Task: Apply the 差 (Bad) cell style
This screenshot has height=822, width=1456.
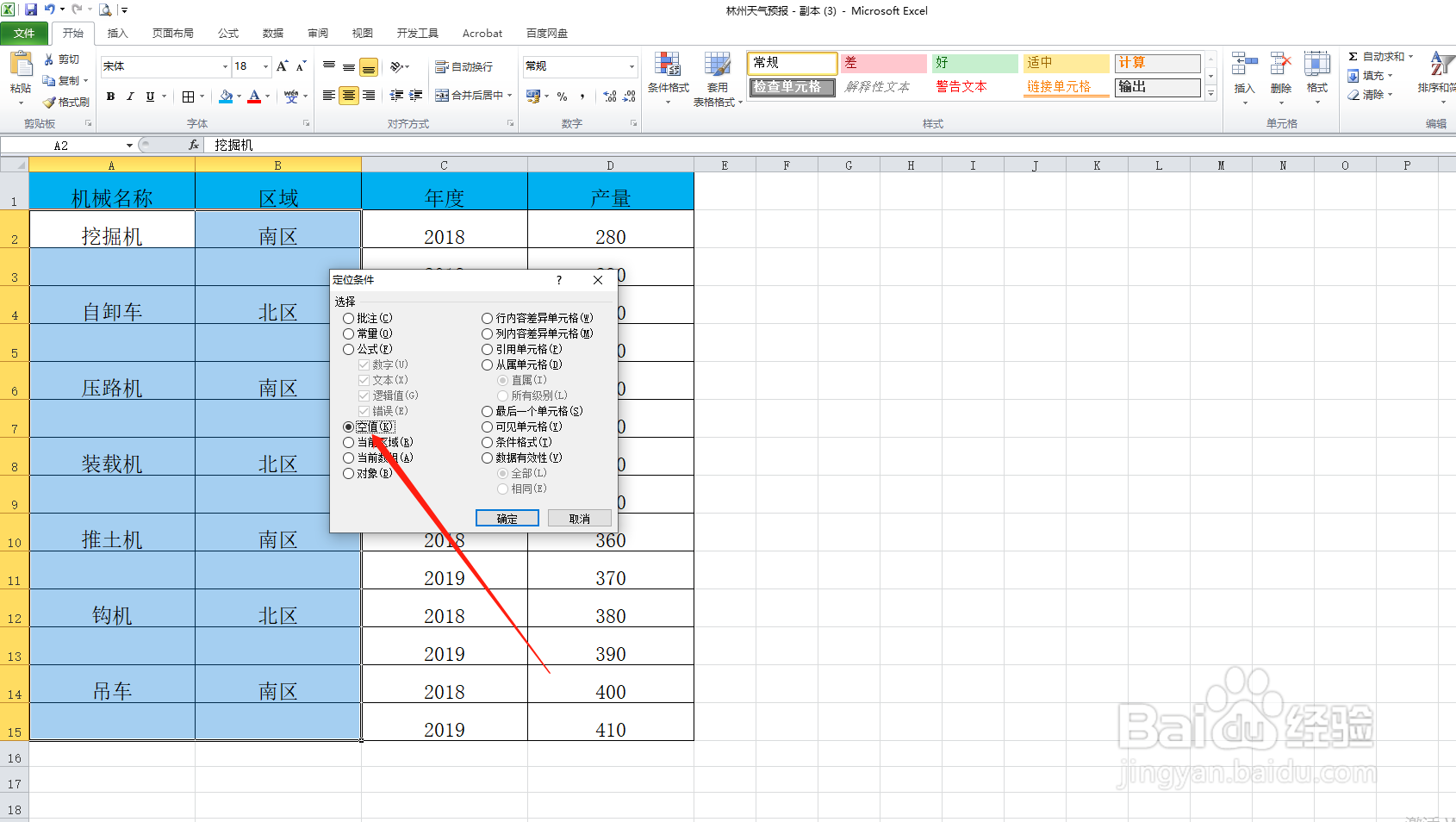Action: tap(884, 63)
